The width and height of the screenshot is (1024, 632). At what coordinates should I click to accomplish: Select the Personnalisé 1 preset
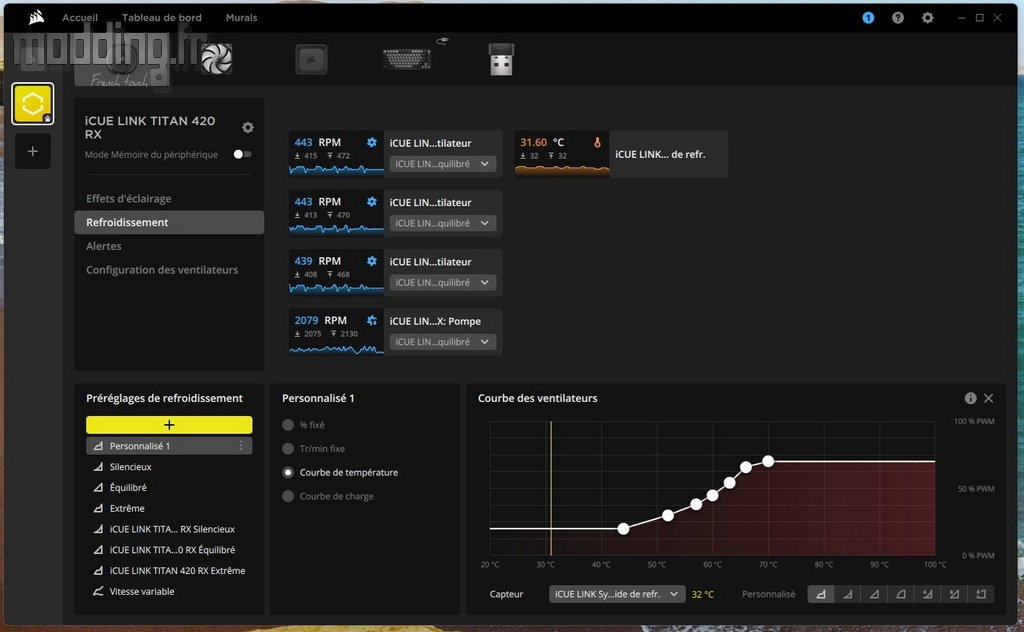[x=169, y=446]
